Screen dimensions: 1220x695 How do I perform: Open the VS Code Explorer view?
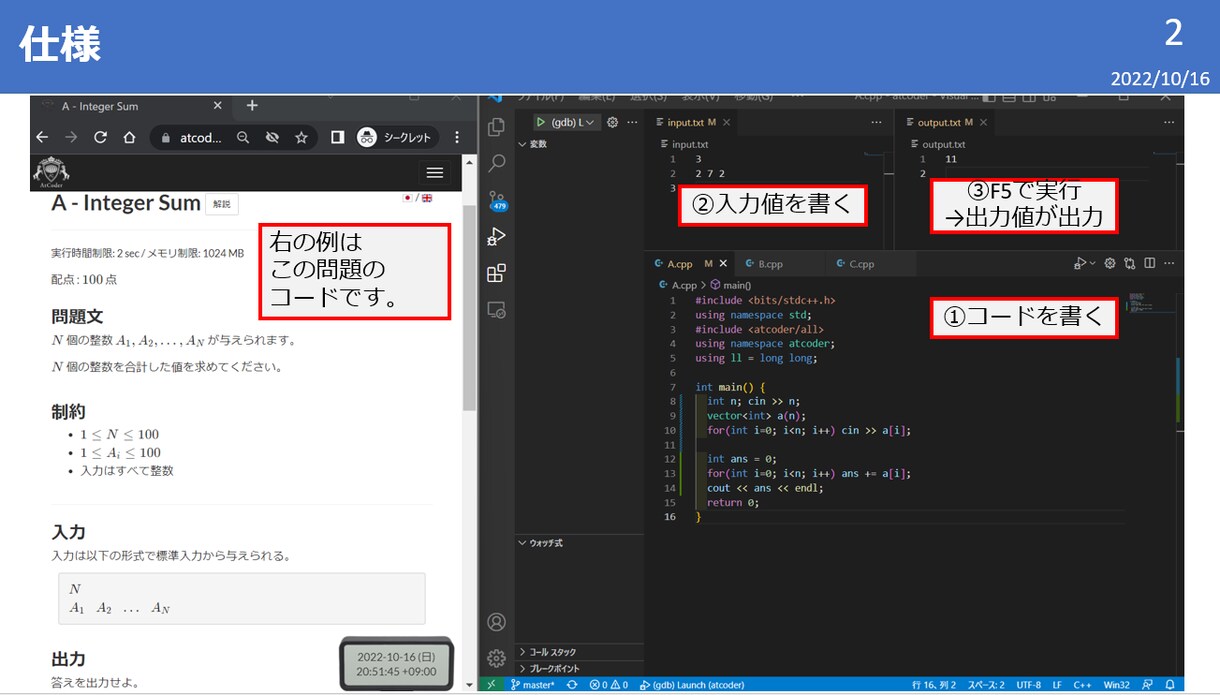pyautogui.click(x=496, y=127)
